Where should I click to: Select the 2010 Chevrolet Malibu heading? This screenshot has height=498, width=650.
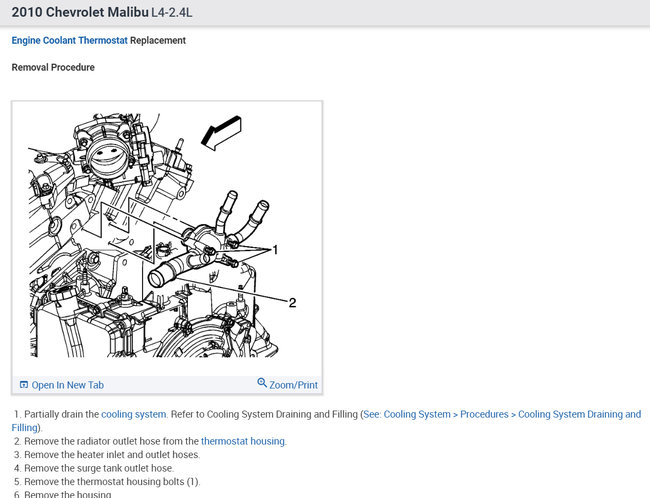click(x=80, y=12)
